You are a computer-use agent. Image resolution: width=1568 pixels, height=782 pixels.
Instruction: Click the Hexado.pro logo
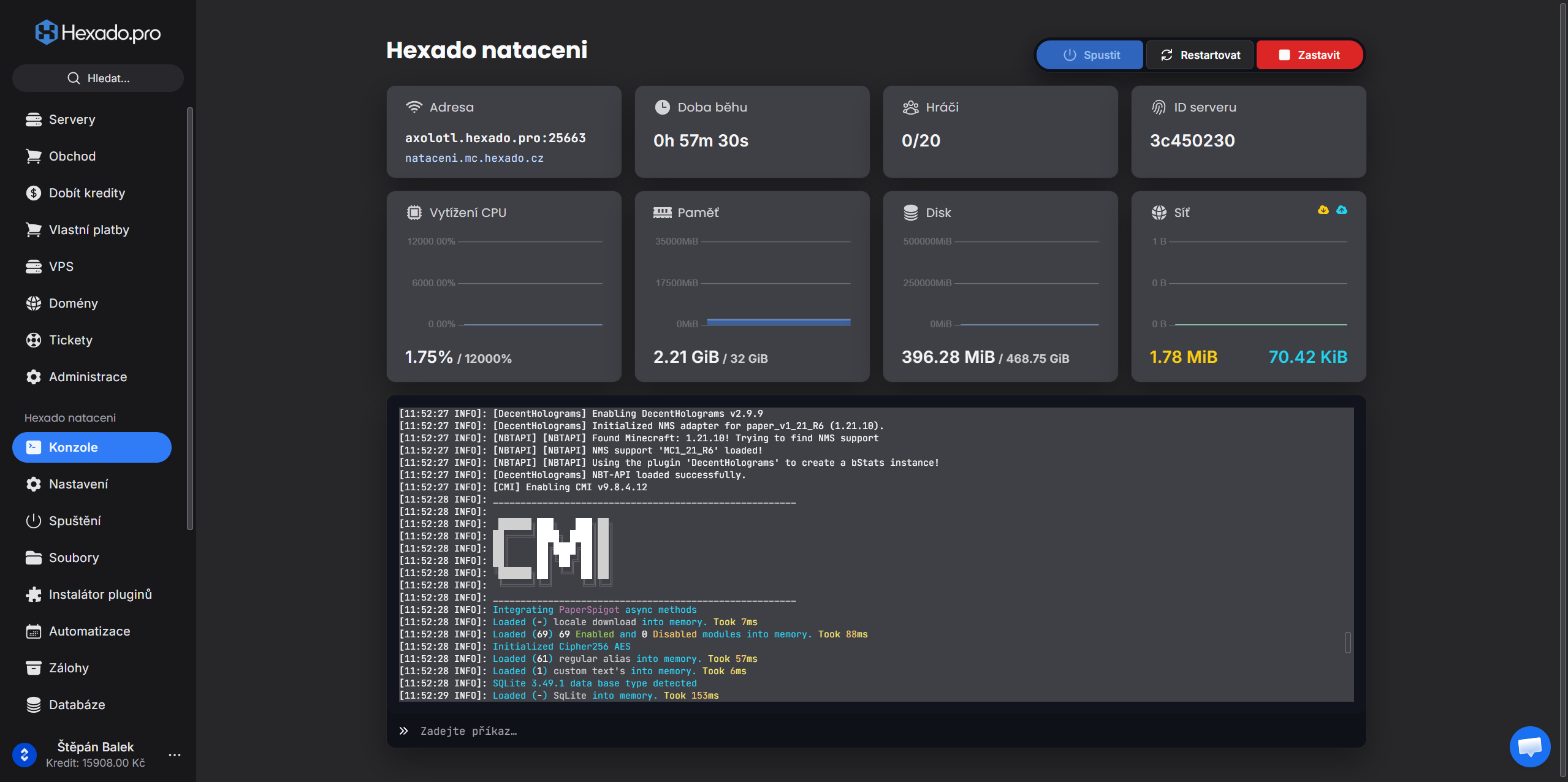pos(98,32)
